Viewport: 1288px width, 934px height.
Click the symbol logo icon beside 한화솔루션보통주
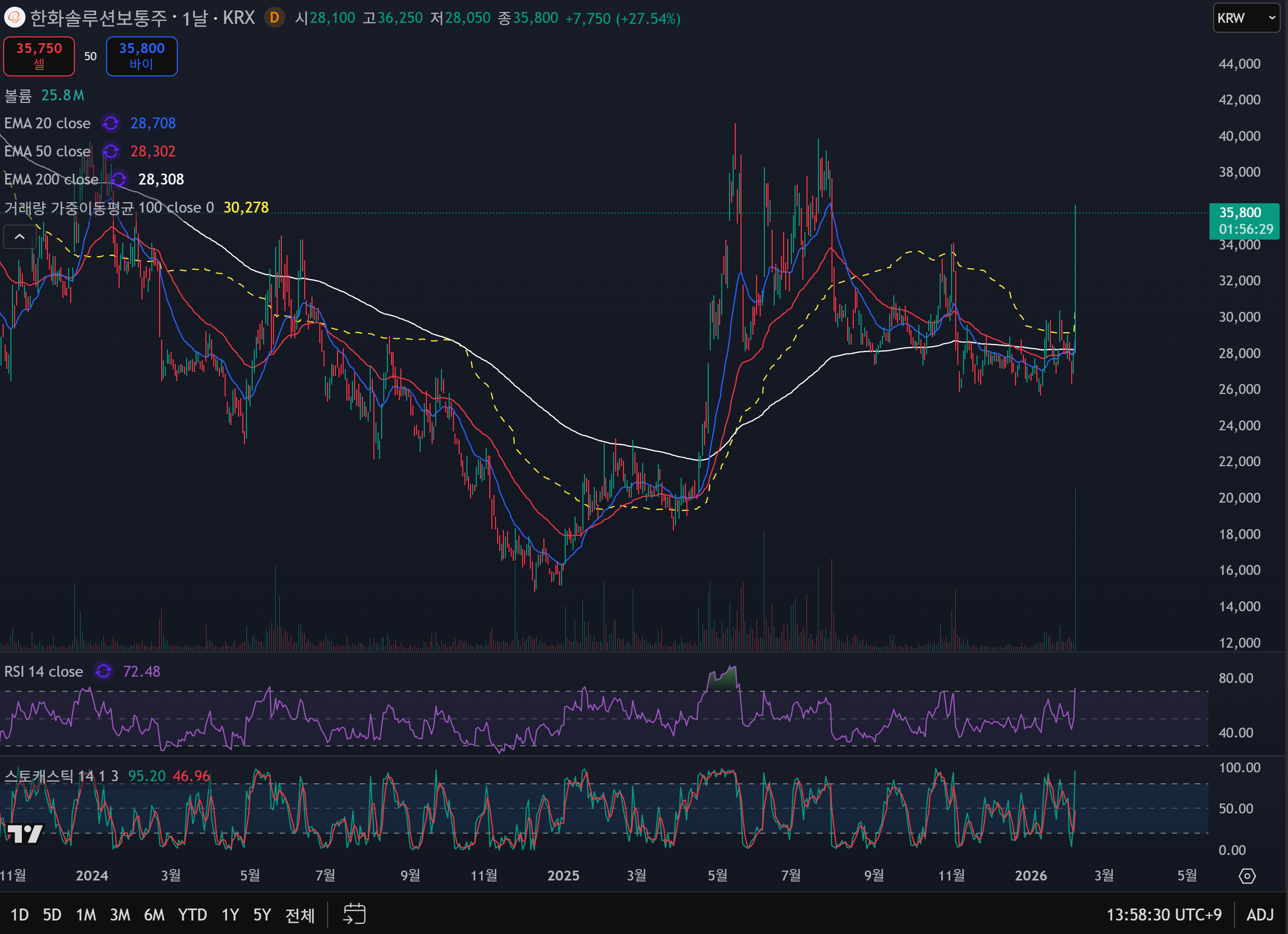coord(15,18)
